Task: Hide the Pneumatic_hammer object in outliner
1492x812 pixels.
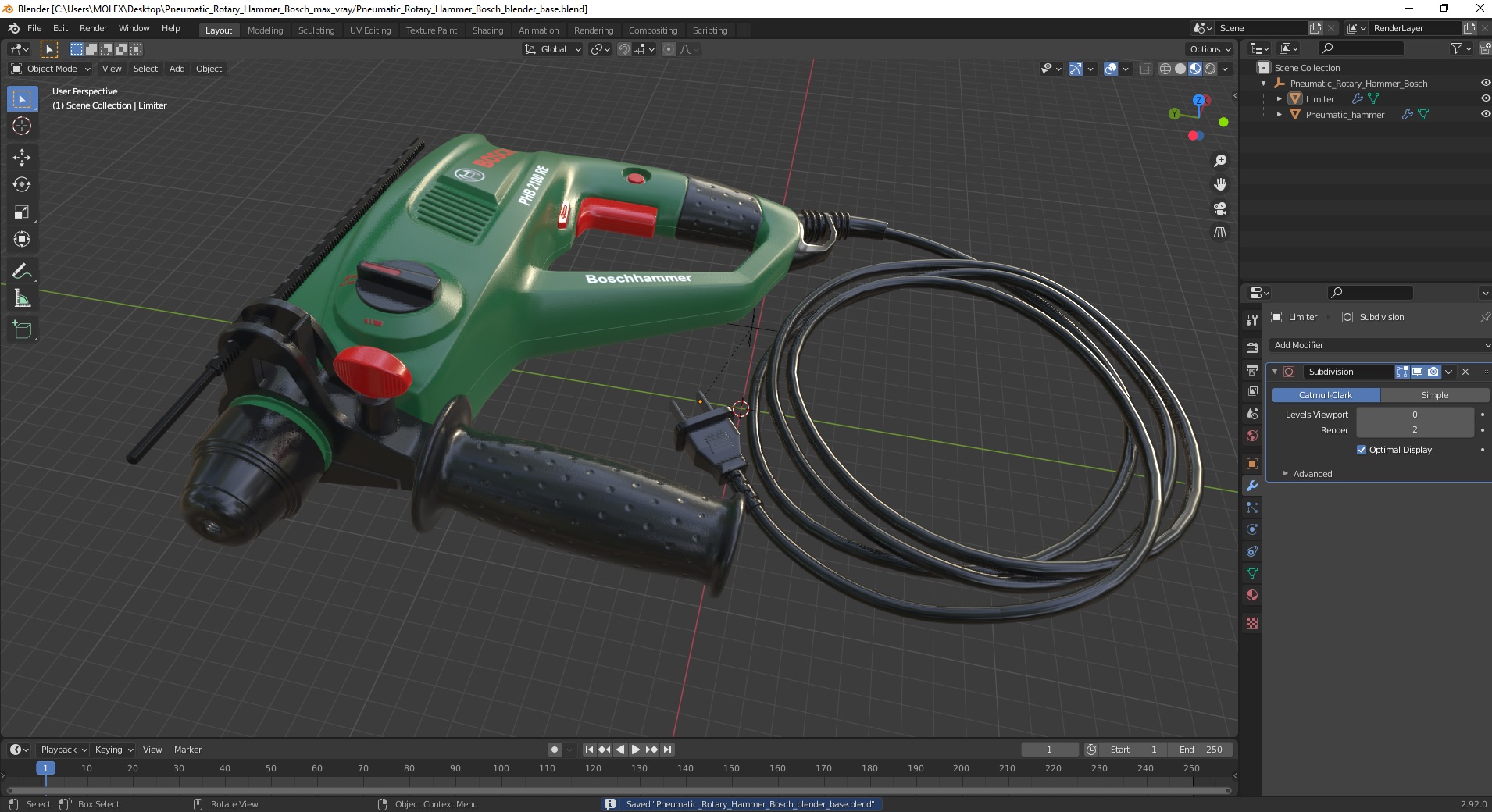Action: (x=1485, y=114)
